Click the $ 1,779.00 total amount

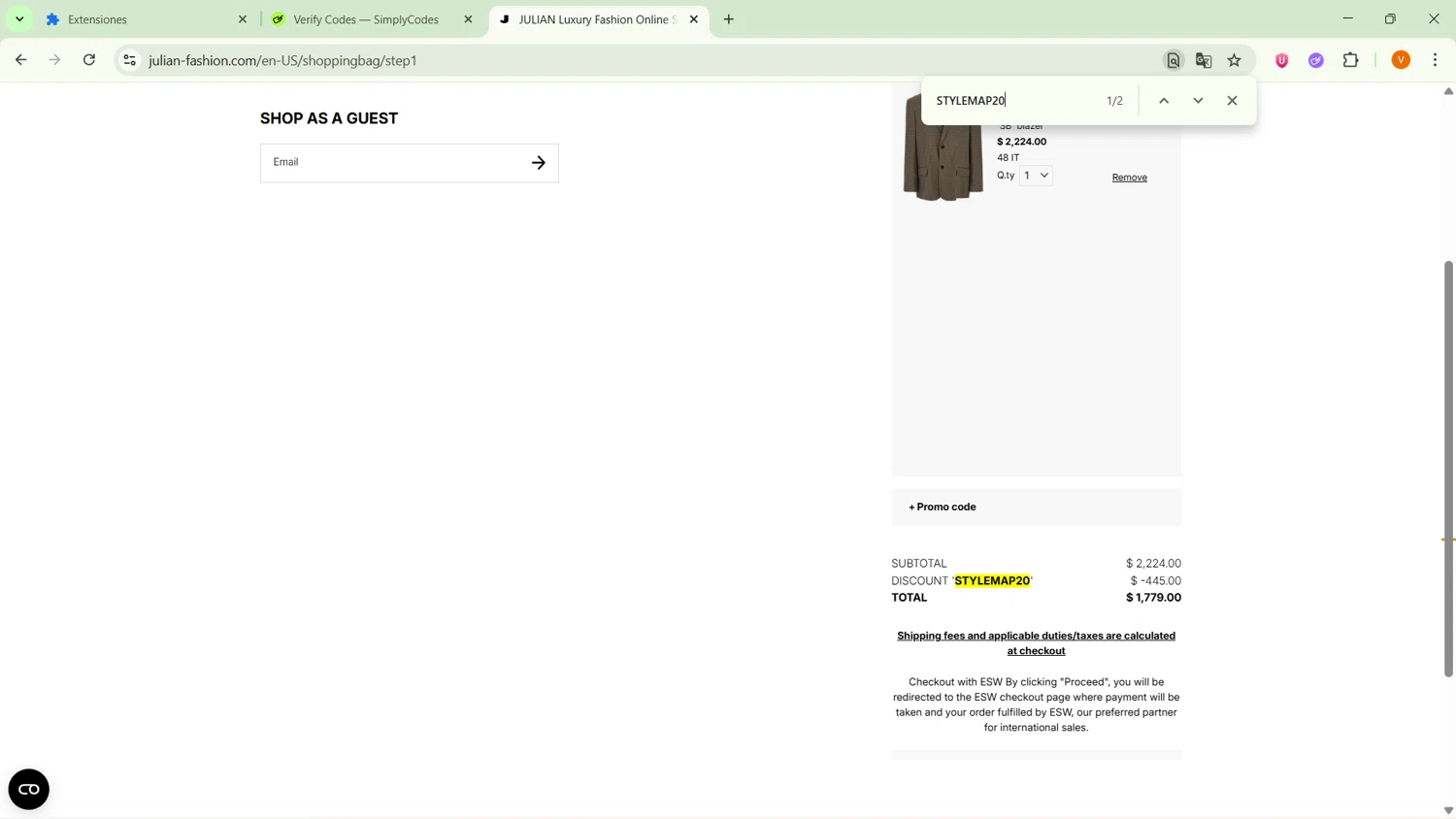pyautogui.click(x=1153, y=598)
